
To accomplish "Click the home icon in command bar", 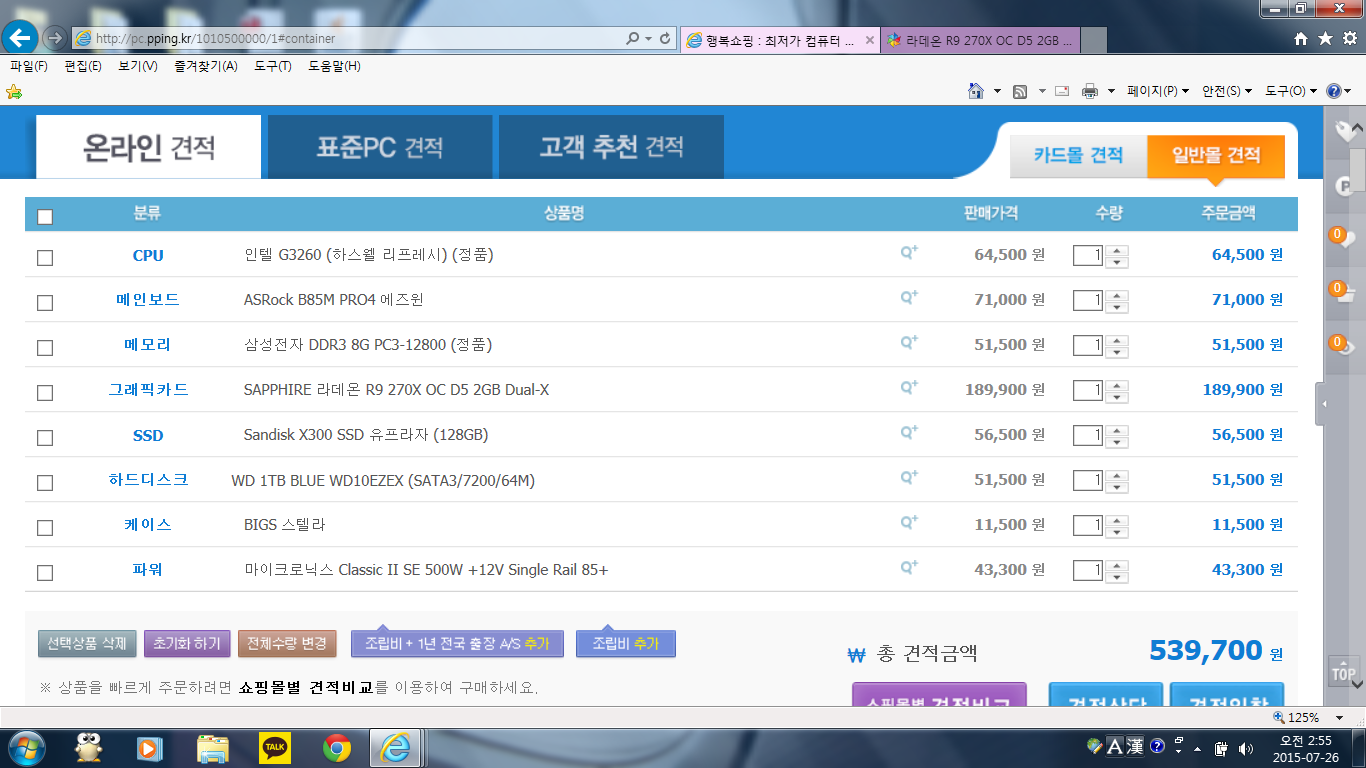I will [976, 91].
